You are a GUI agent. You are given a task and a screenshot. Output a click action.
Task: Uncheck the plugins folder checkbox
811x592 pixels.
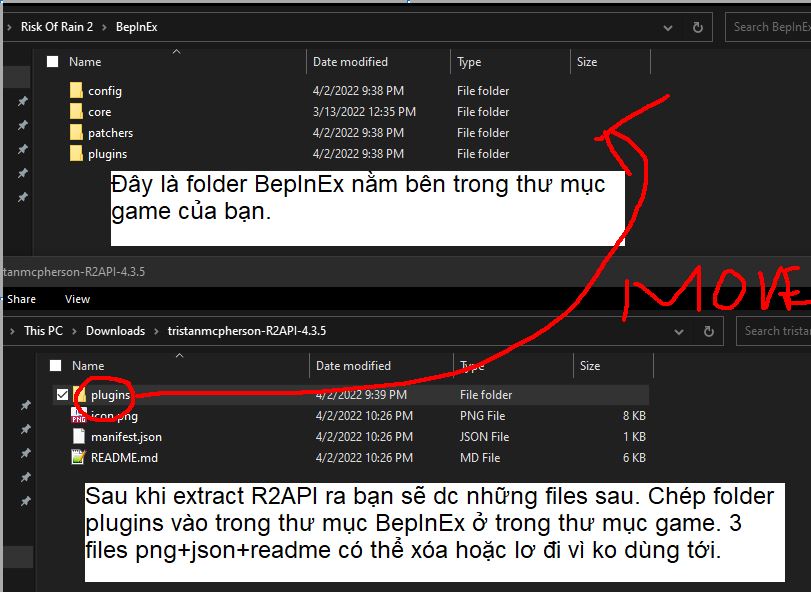click(x=61, y=394)
